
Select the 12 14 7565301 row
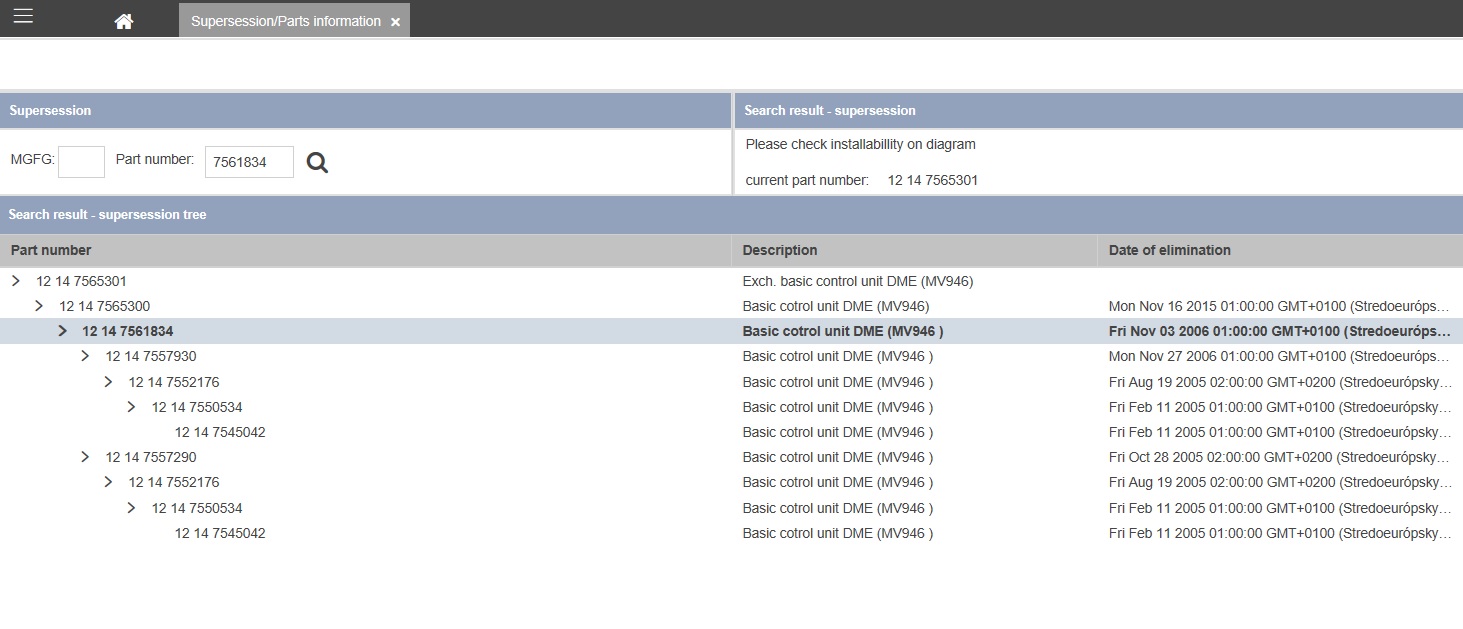pos(81,281)
